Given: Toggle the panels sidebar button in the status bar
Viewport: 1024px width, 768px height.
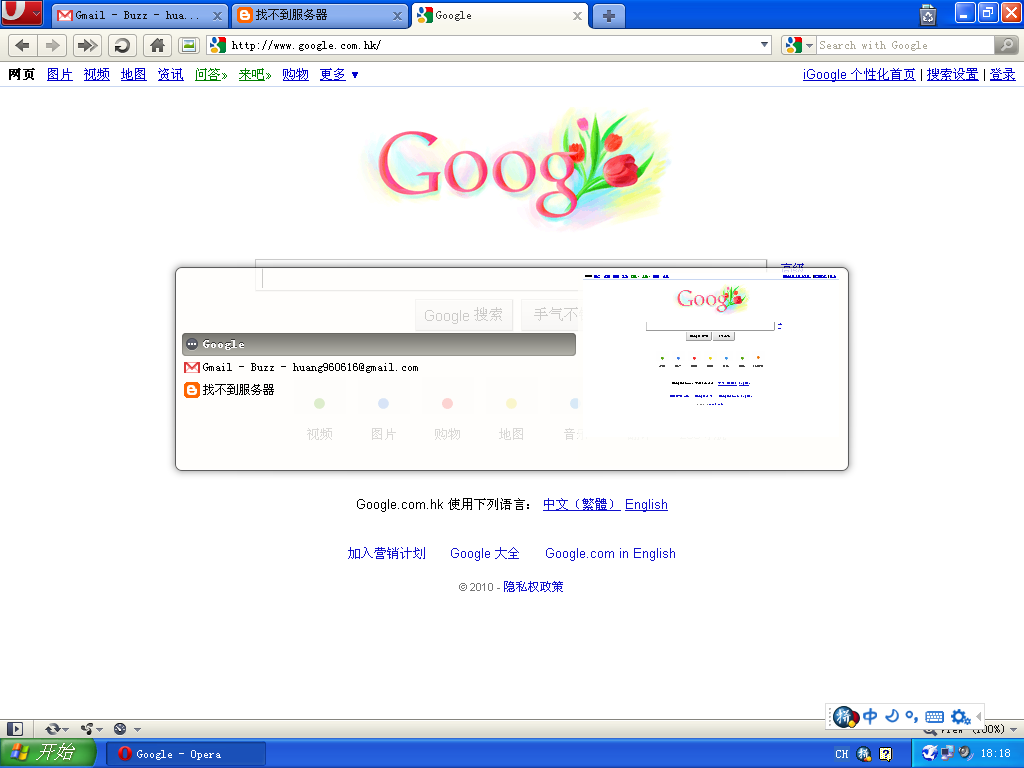Looking at the screenshot, I should 15,729.
